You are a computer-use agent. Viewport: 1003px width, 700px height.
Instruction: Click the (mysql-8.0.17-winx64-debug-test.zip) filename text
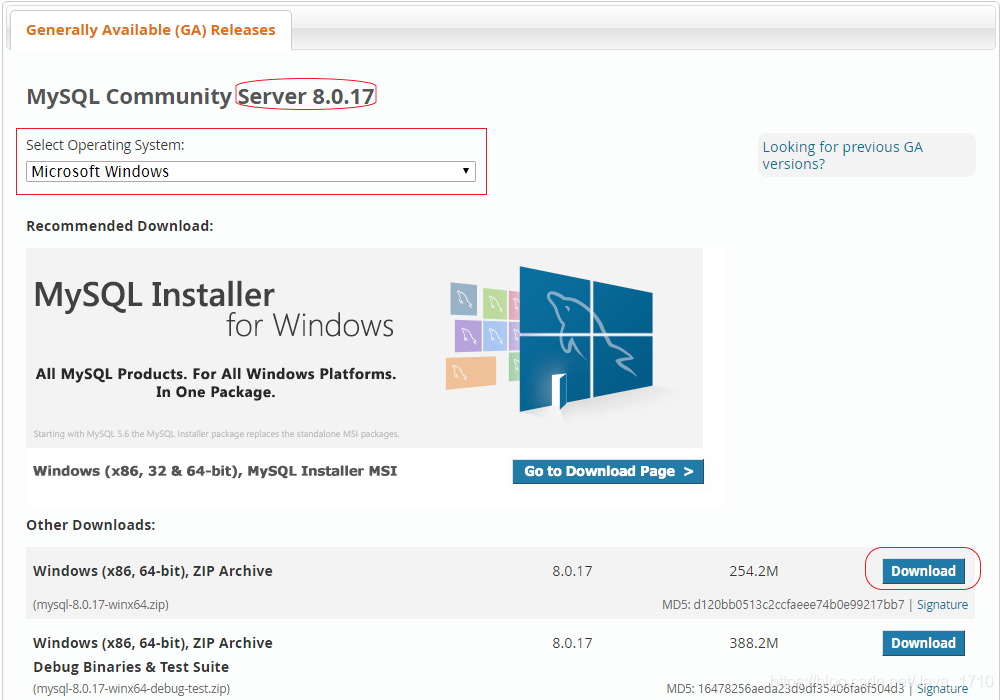click(x=131, y=688)
